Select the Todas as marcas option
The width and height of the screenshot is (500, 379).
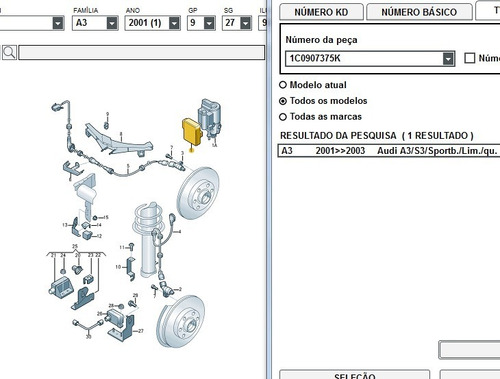pos(283,117)
